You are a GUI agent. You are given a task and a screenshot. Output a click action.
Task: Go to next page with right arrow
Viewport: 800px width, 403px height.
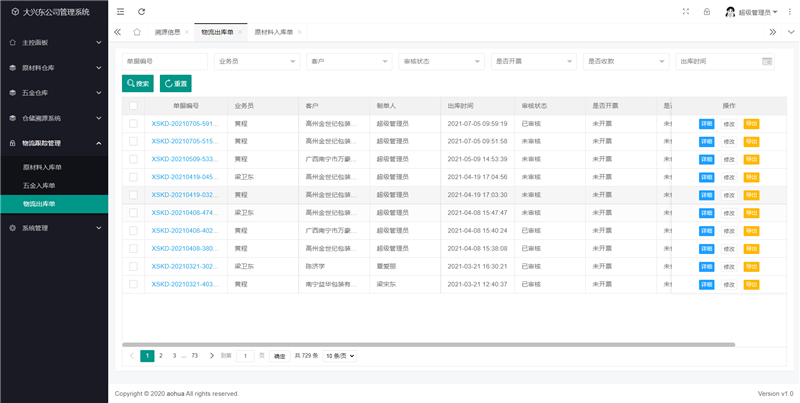[212, 356]
